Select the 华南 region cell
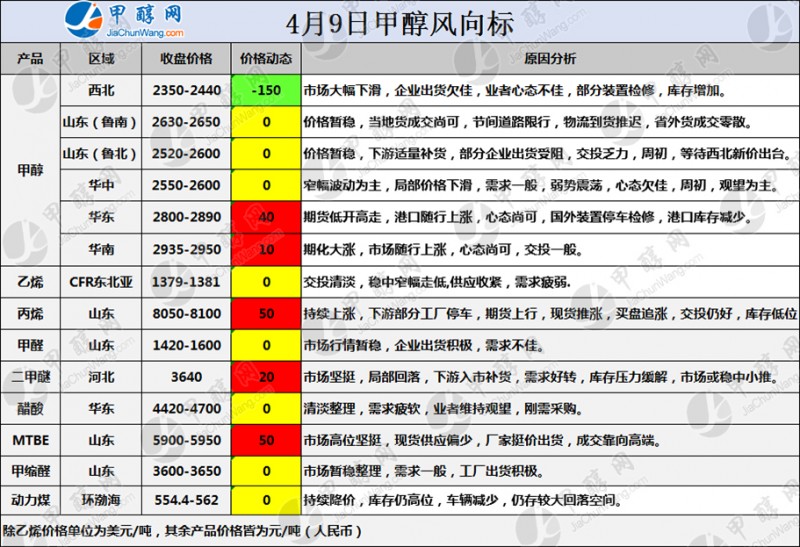The height and width of the screenshot is (547, 800). click(101, 250)
